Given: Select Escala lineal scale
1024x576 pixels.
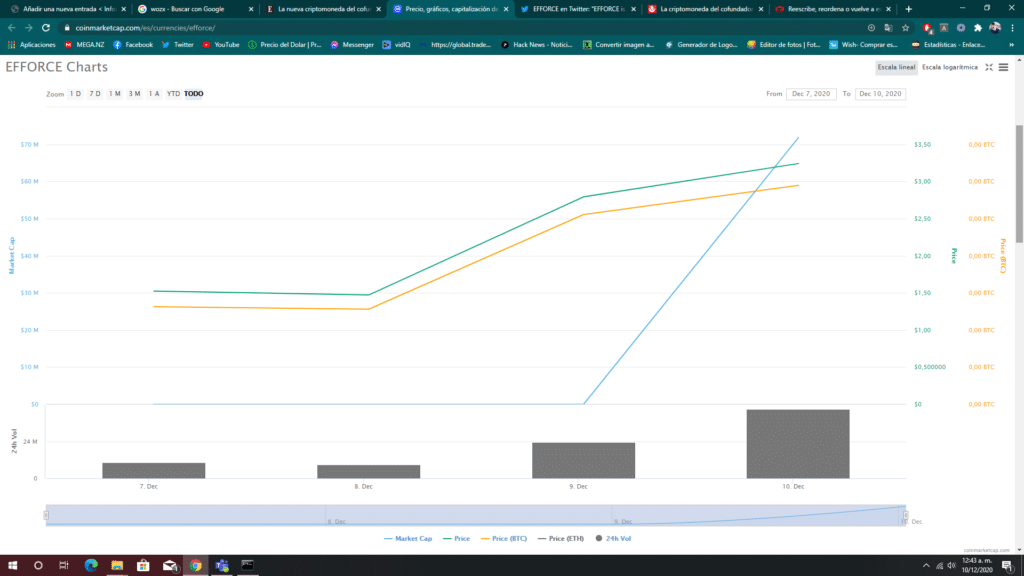Looking at the screenshot, I should [896, 67].
